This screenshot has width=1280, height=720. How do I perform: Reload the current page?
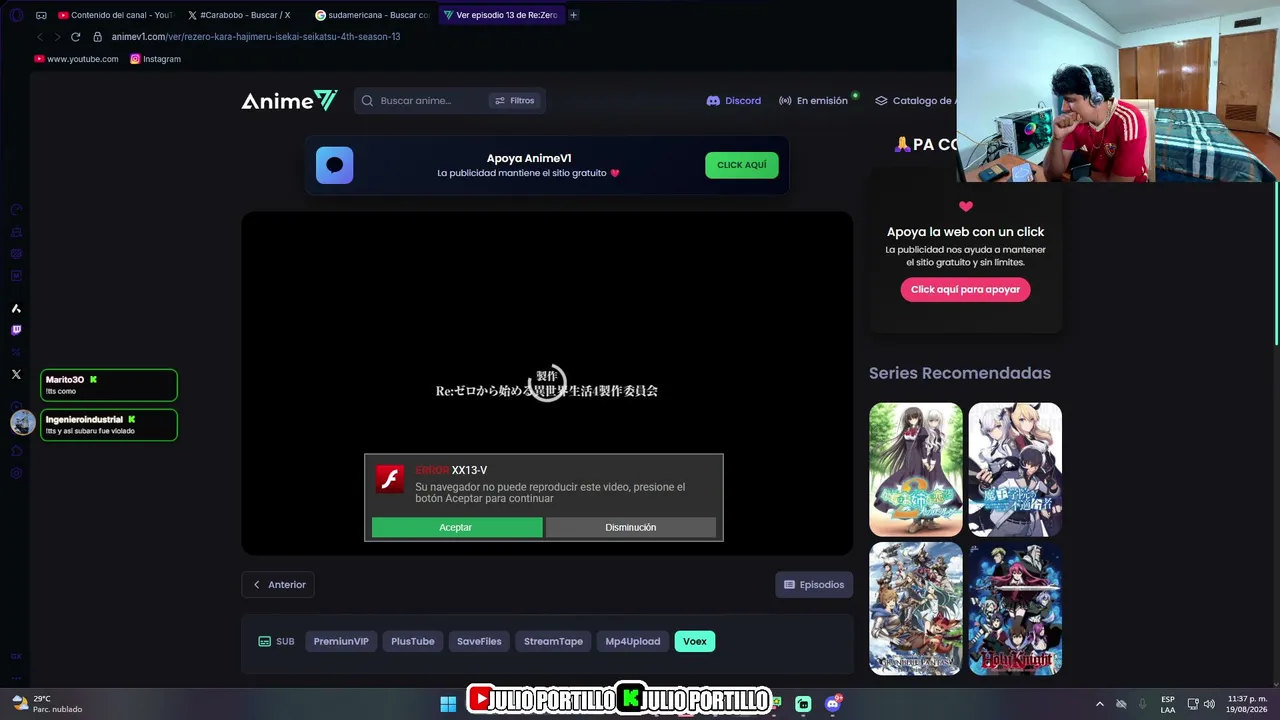click(x=75, y=37)
